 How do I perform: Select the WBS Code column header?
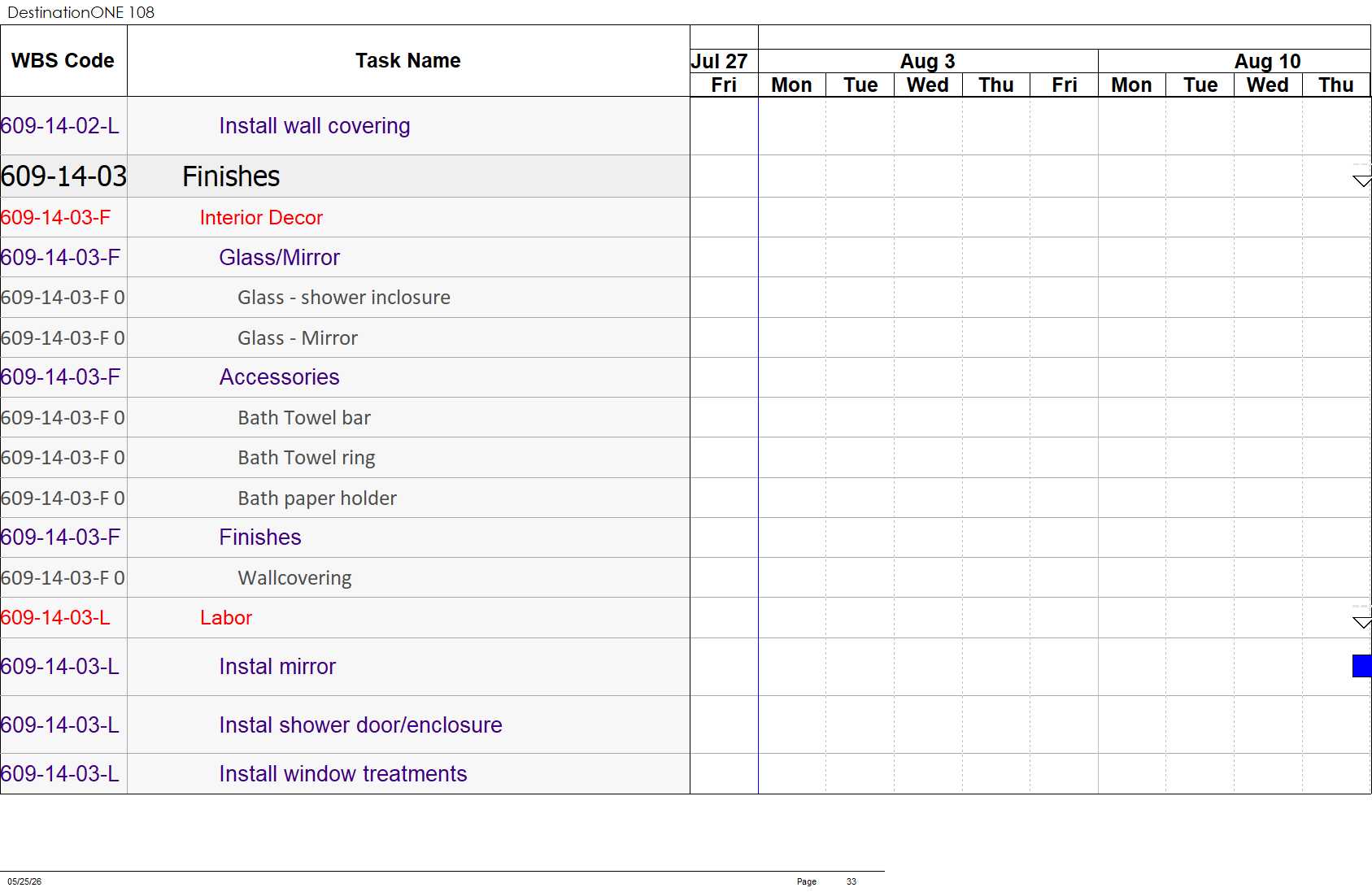[63, 61]
